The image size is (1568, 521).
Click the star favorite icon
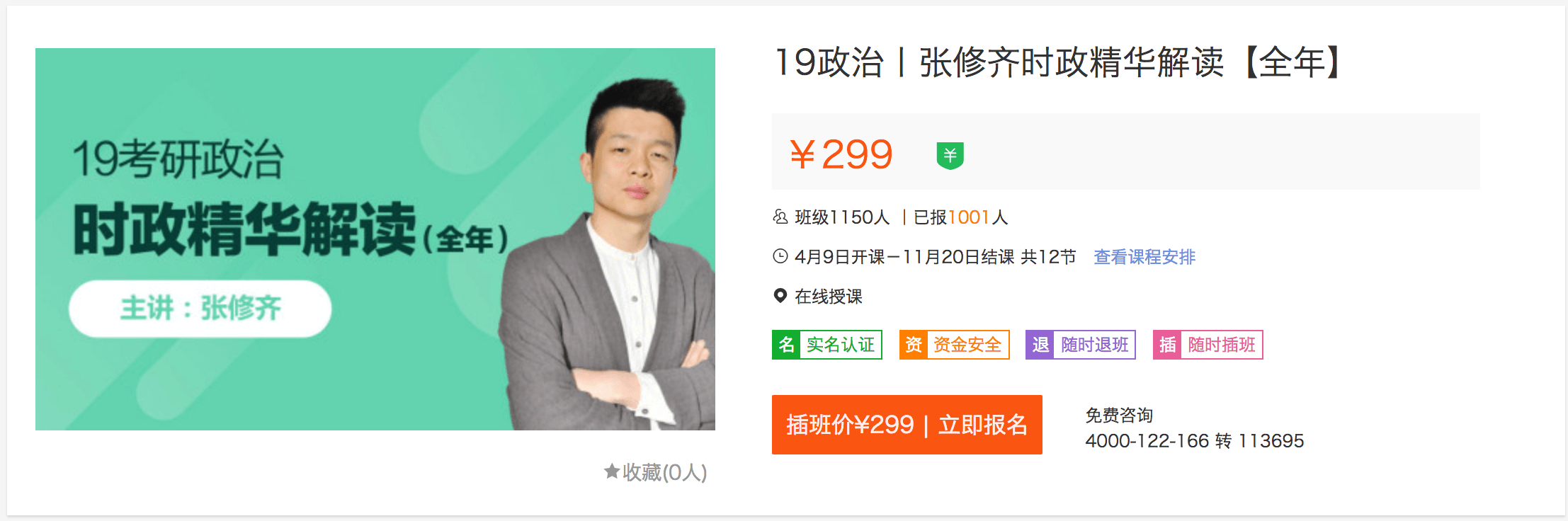click(x=612, y=471)
